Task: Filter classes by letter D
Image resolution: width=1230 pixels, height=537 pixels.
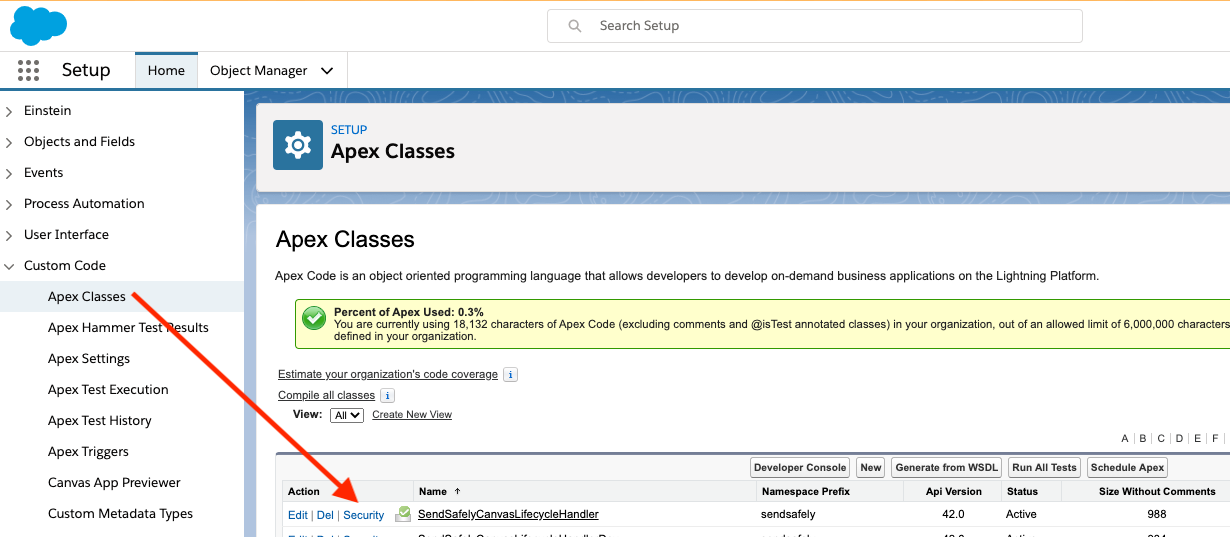Action: coord(1179,438)
